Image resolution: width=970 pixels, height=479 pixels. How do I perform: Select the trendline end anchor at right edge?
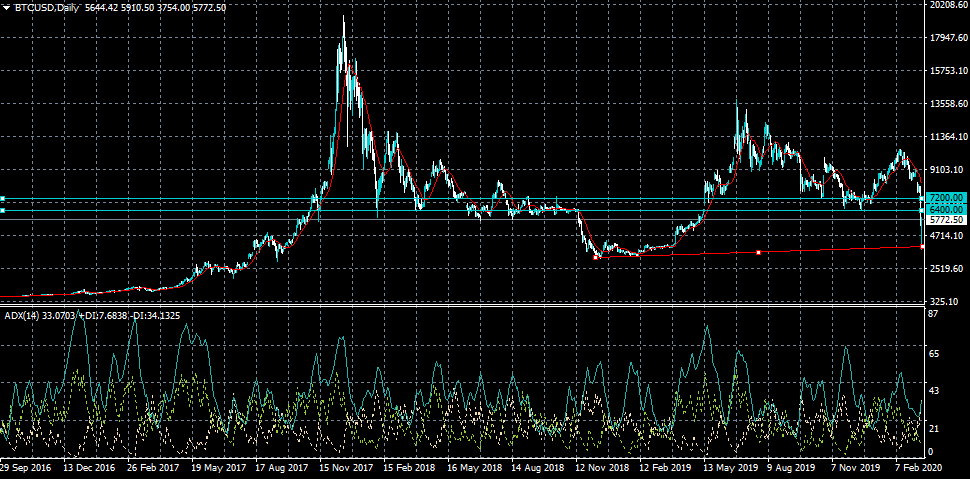pyautogui.click(x=922, y=246)
